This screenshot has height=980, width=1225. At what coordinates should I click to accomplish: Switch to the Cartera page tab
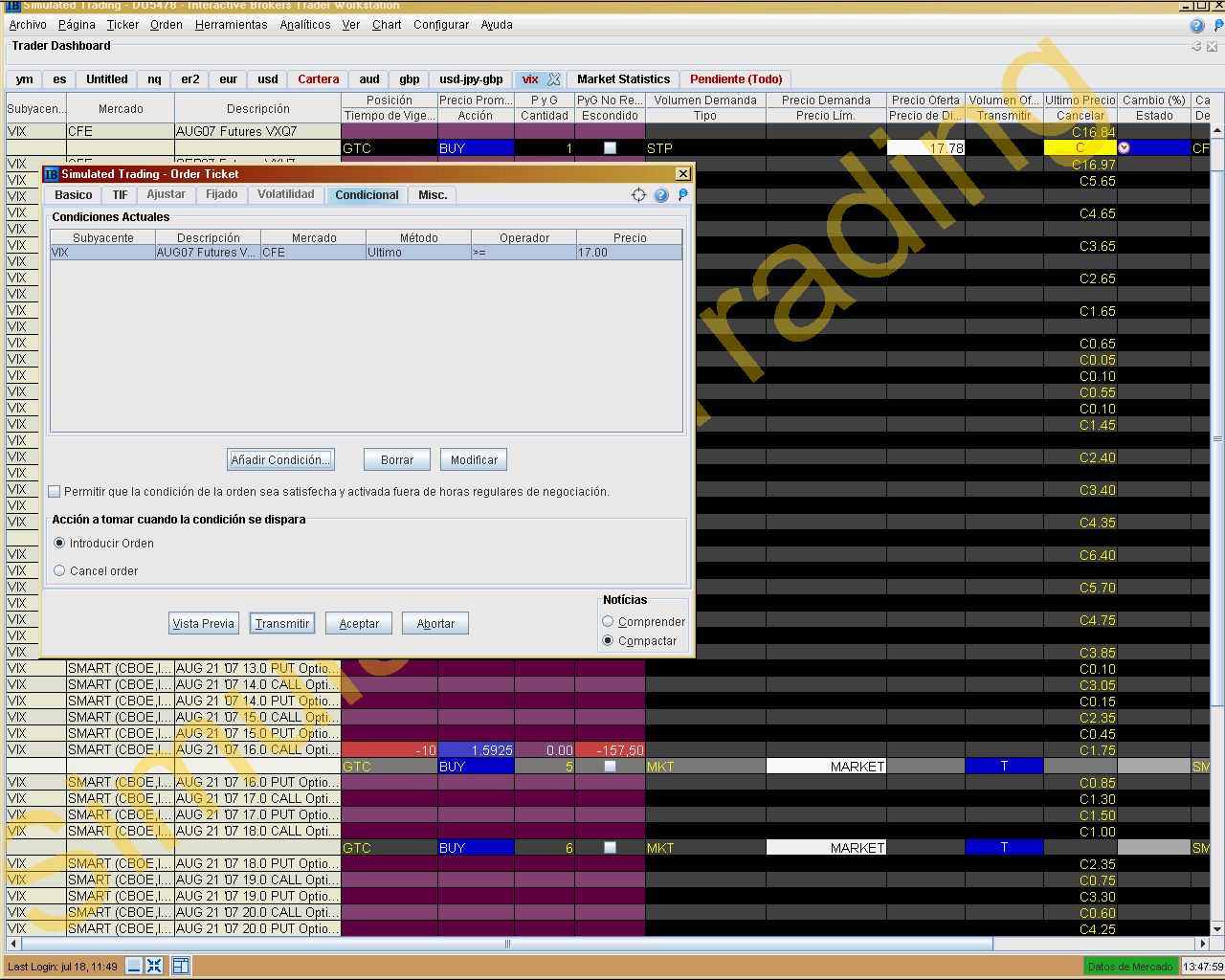[x=318, y=79]
